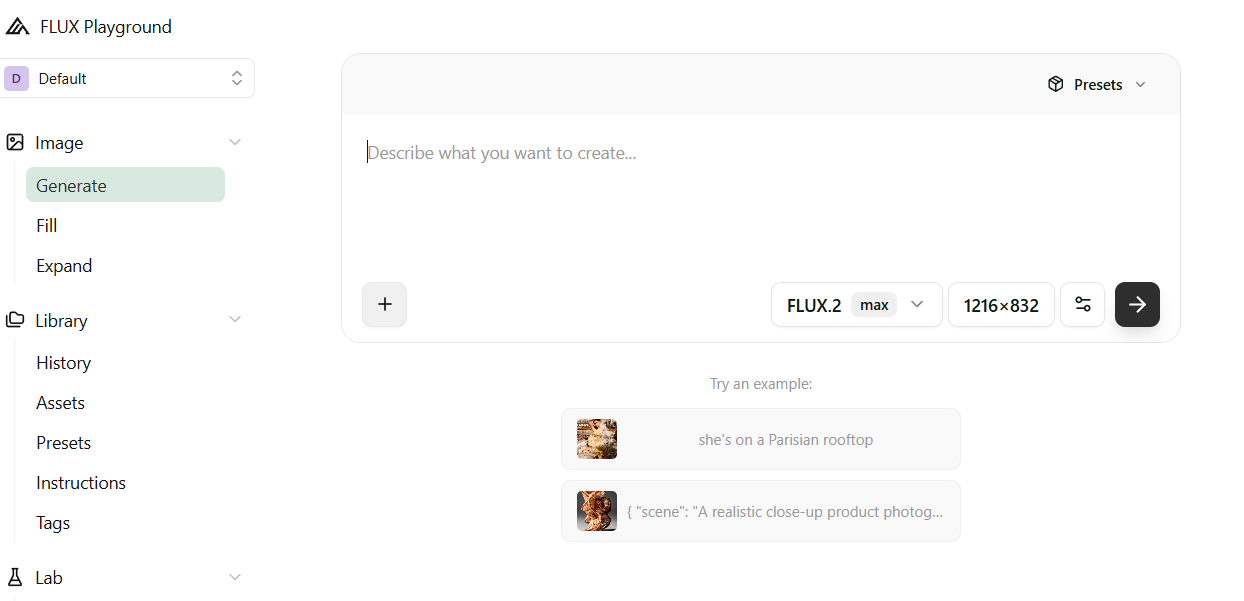Collapse the Library section
This screenshot has width=1244, height=601.
coord(235,319)
